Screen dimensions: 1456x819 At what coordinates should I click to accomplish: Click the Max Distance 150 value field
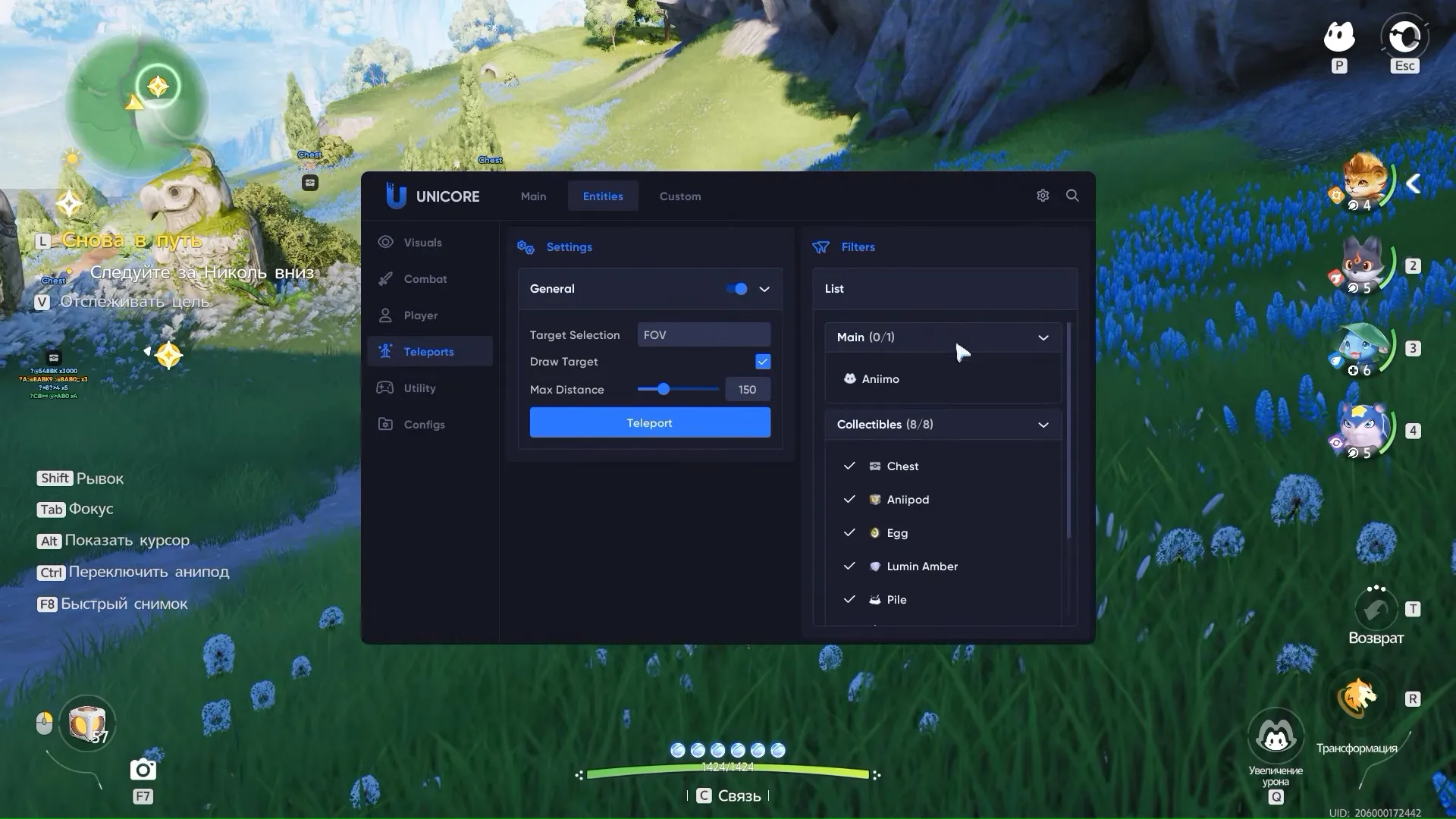pos(748,390)
